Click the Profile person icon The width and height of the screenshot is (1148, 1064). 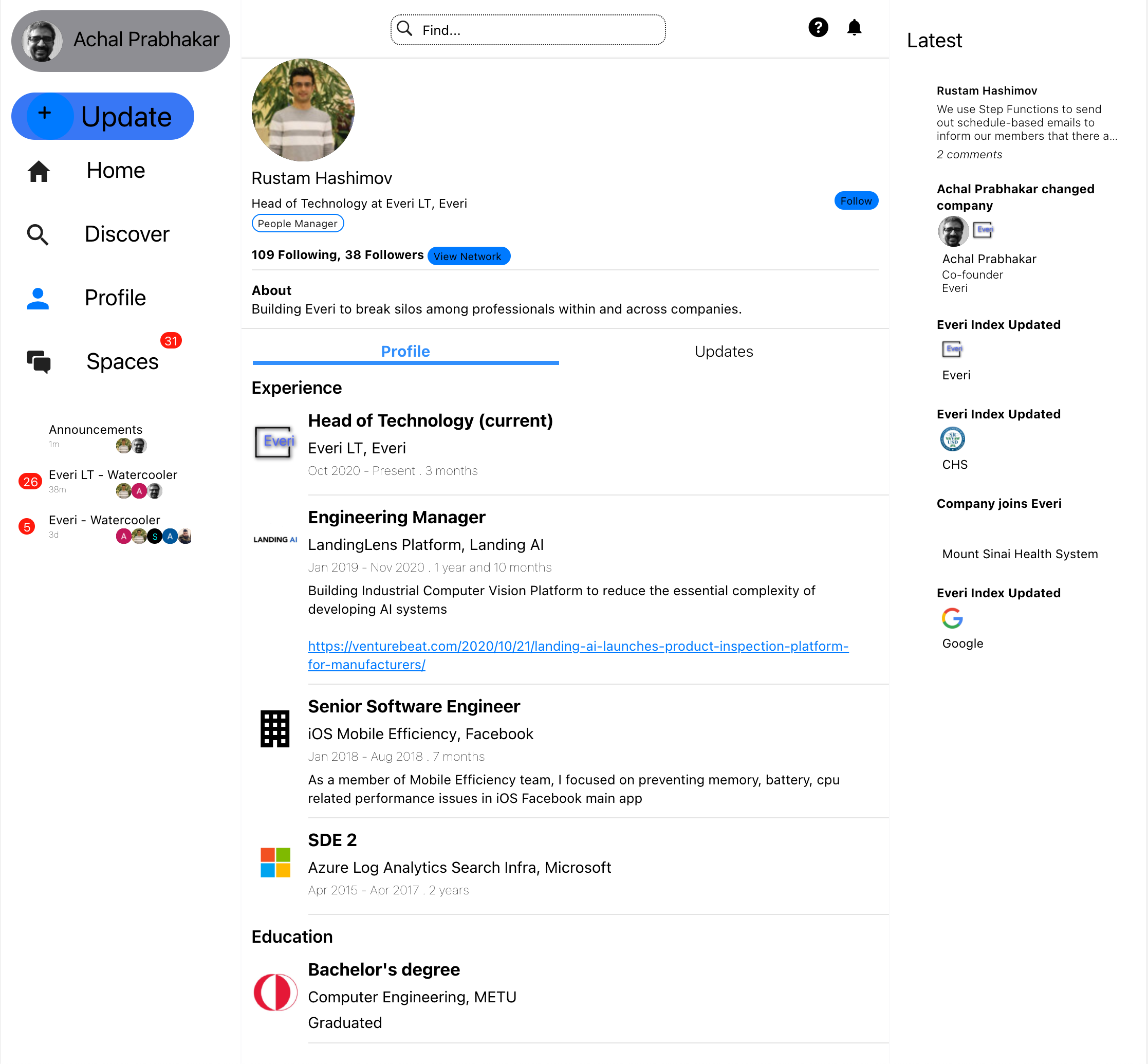pos(38,298)
